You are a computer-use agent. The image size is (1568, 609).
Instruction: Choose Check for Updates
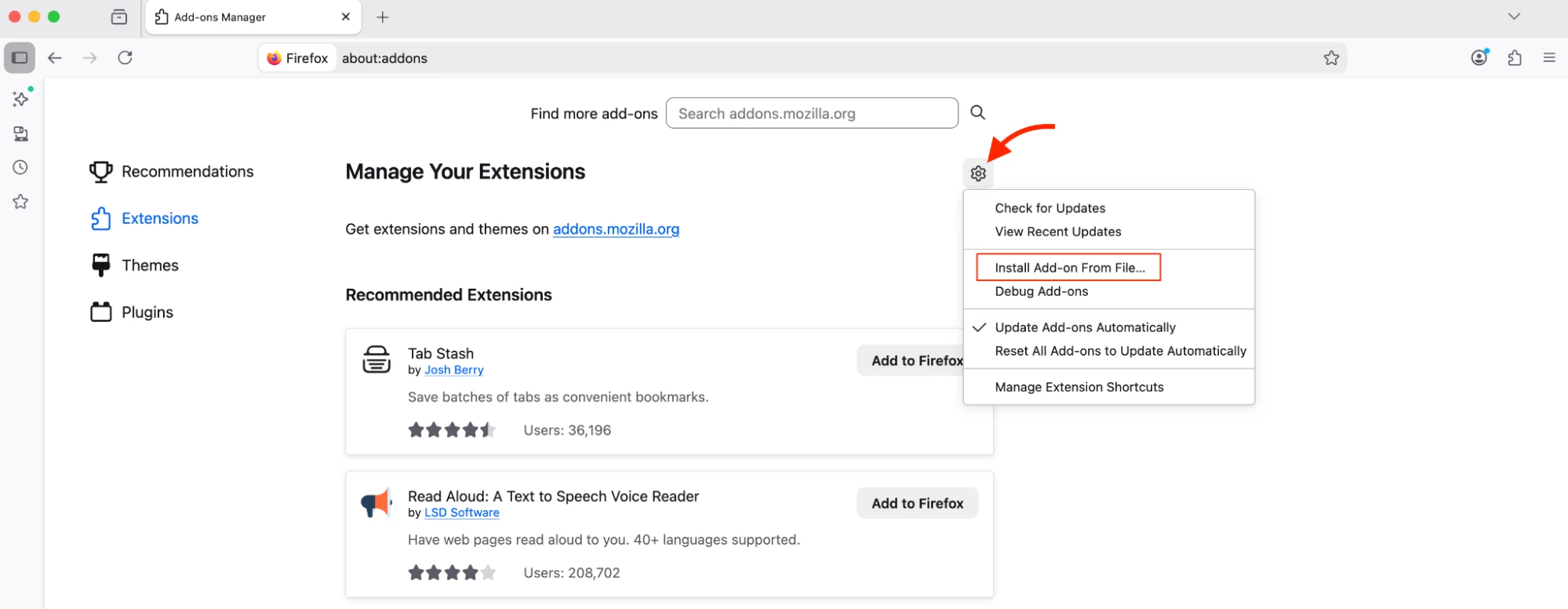[1108, 208]
